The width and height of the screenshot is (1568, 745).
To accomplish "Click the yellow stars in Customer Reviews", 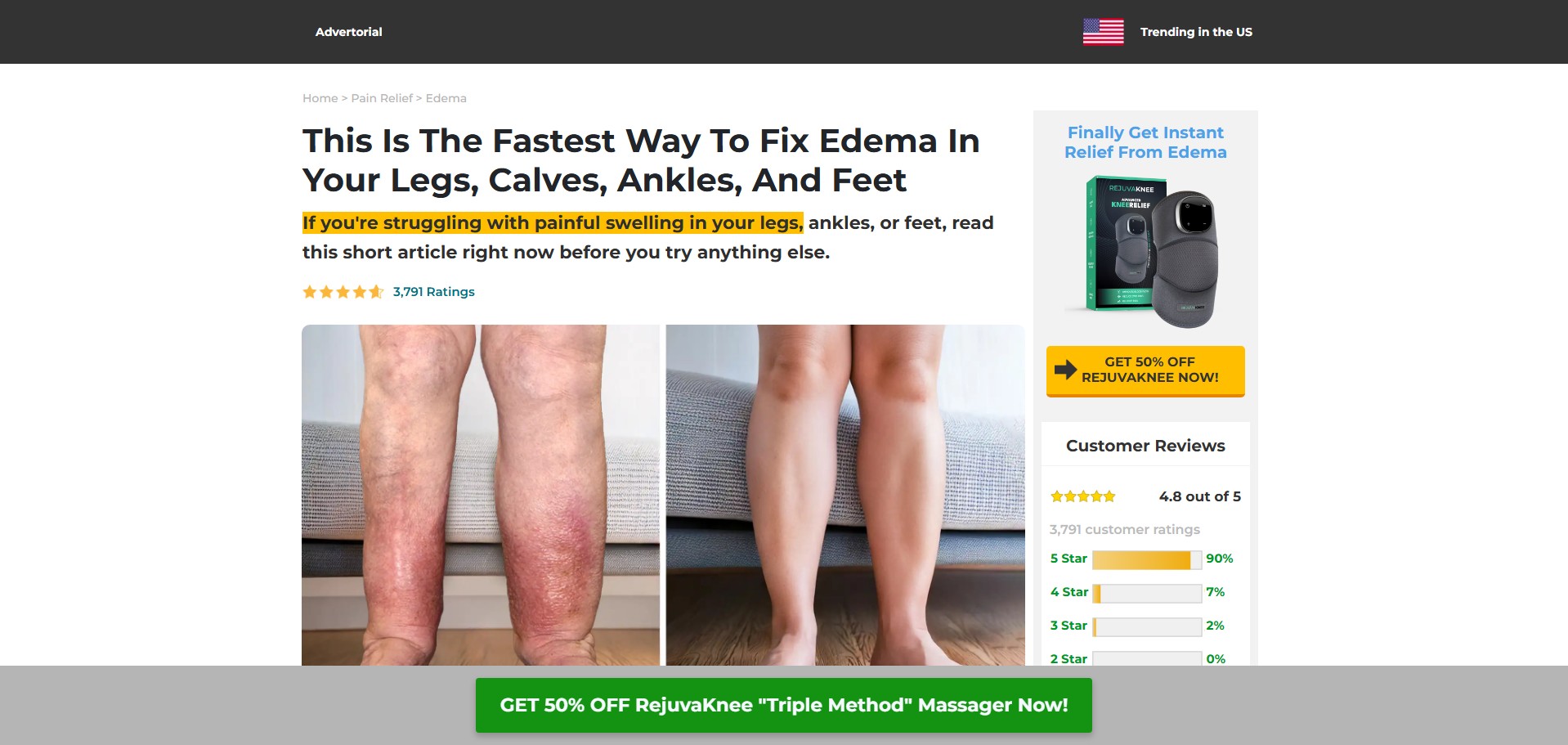I will click(x=1082, y=496).
